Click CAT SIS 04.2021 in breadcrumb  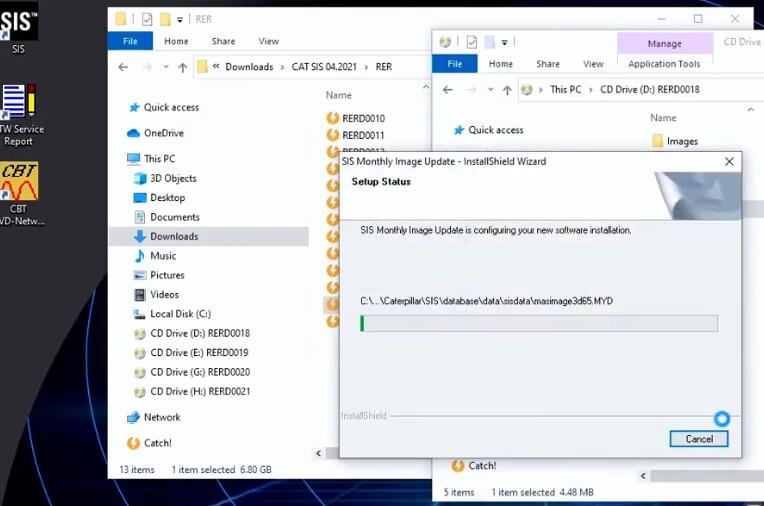tap(324, 67)
